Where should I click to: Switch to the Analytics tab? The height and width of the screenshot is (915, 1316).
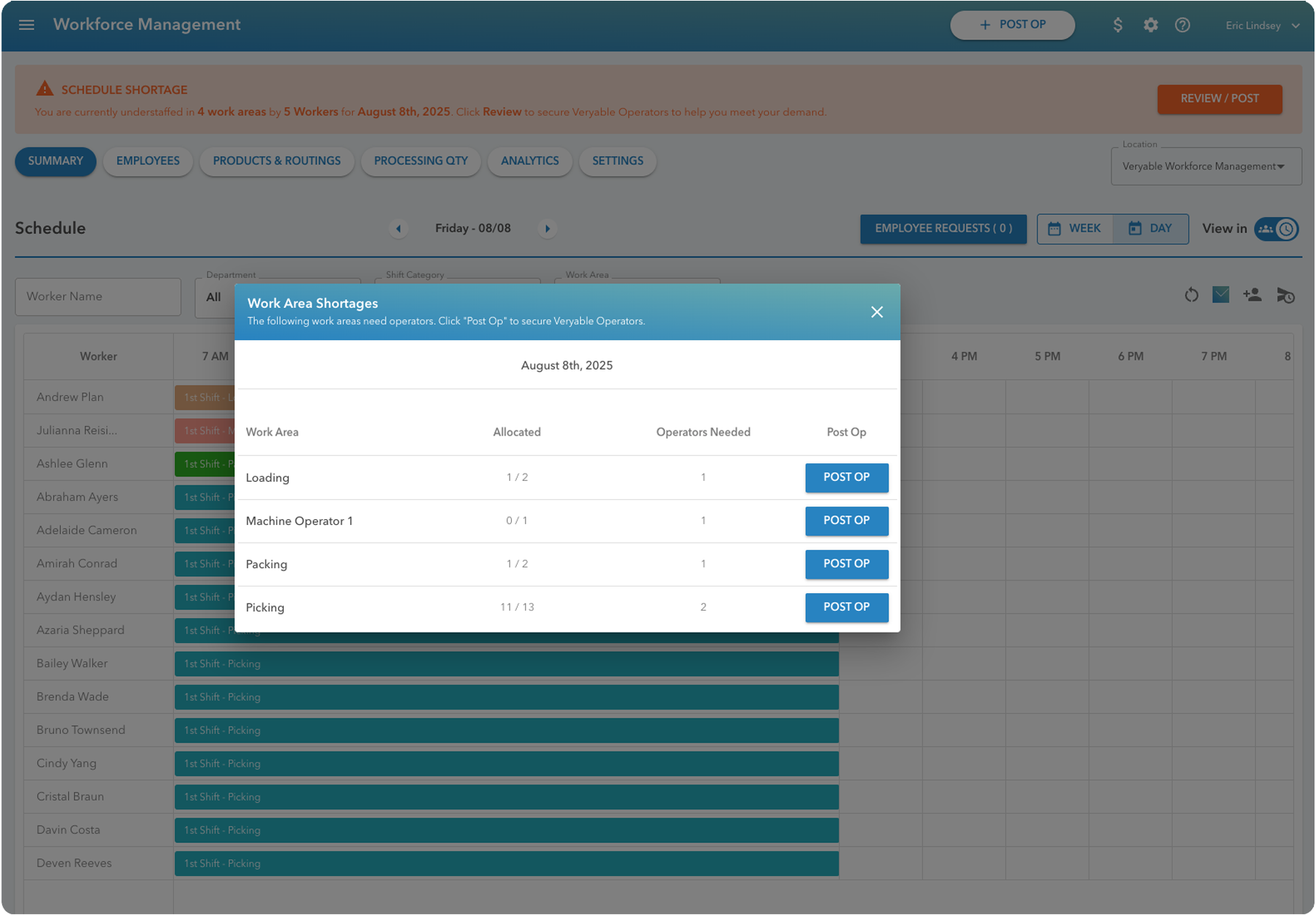pyautogui.click(x=529, y=161)
